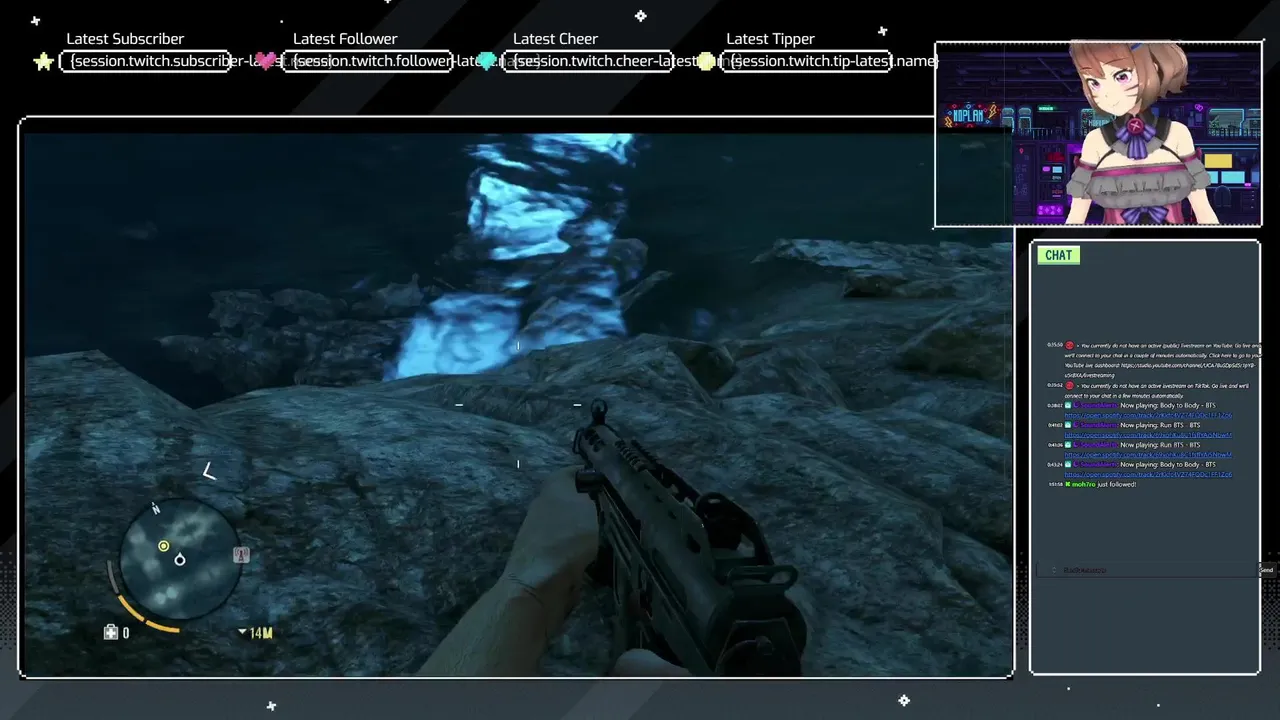Click the Send button in chat panel
This screenshot has width=1280, height=720.
coord(1267,570)
